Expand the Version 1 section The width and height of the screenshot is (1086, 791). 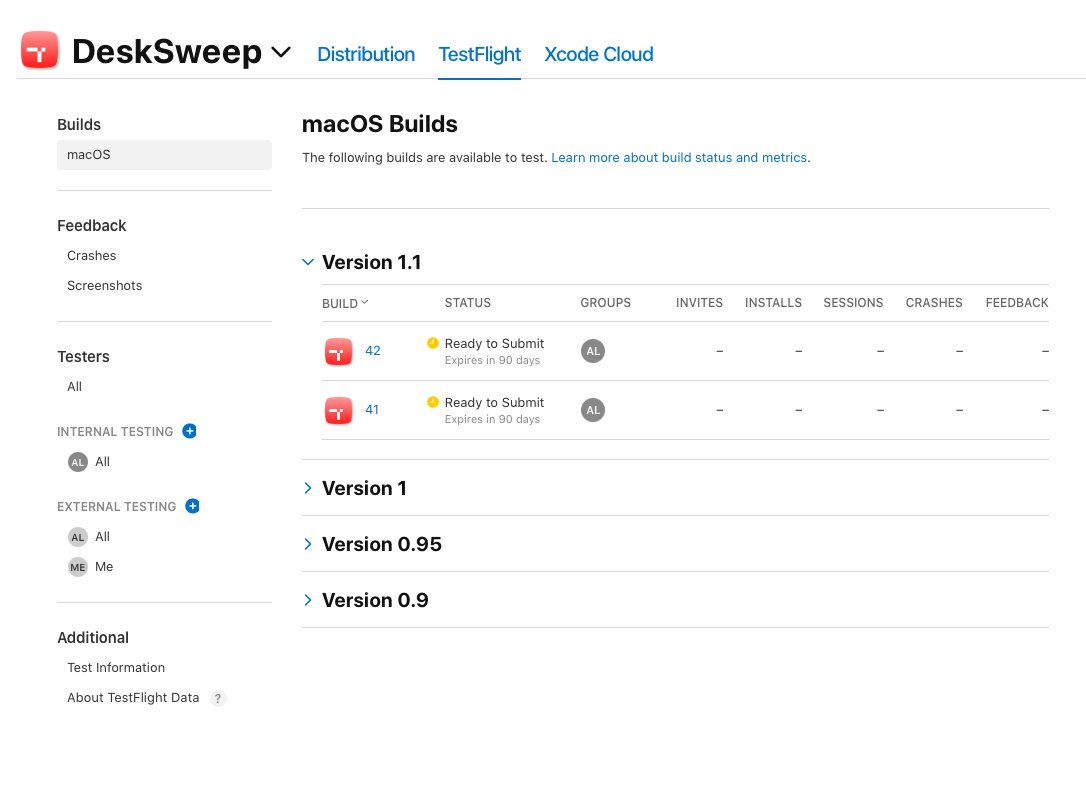tap(308, 488)
